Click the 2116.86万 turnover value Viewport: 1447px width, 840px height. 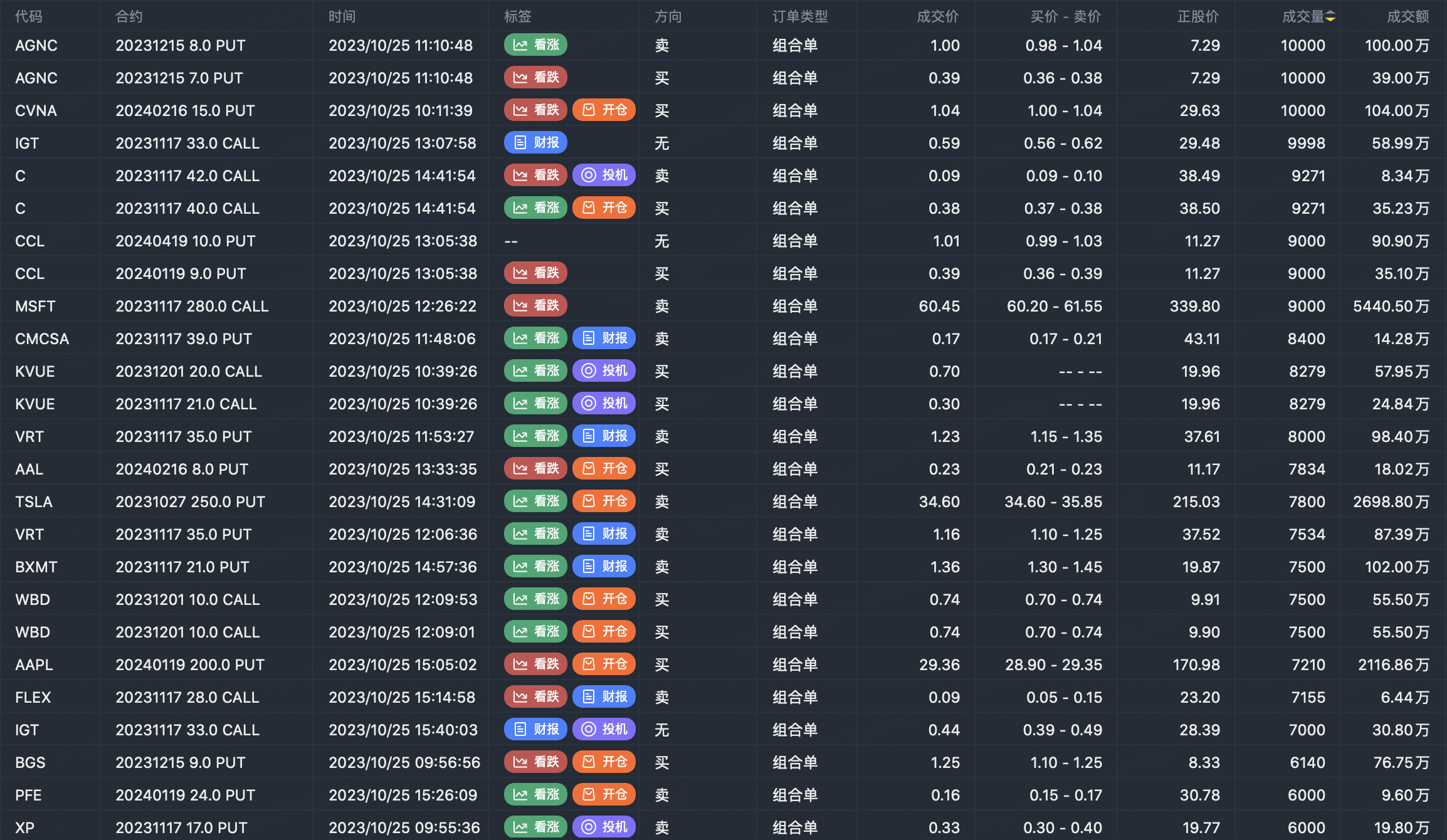pos(1394,664)
